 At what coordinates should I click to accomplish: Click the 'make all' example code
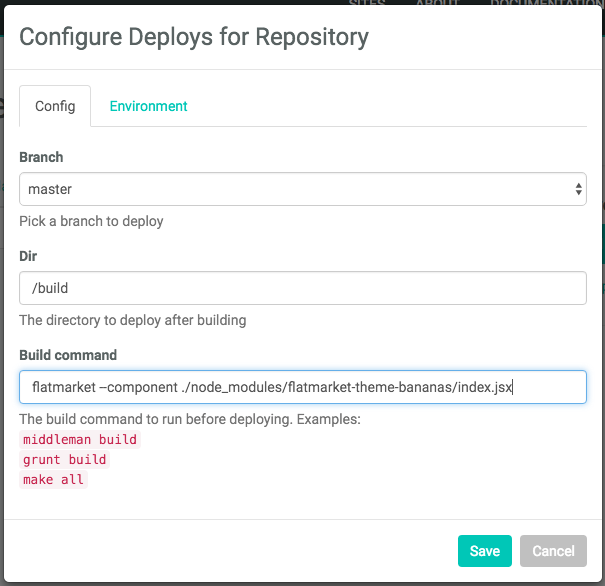click(x=54, y=479)
